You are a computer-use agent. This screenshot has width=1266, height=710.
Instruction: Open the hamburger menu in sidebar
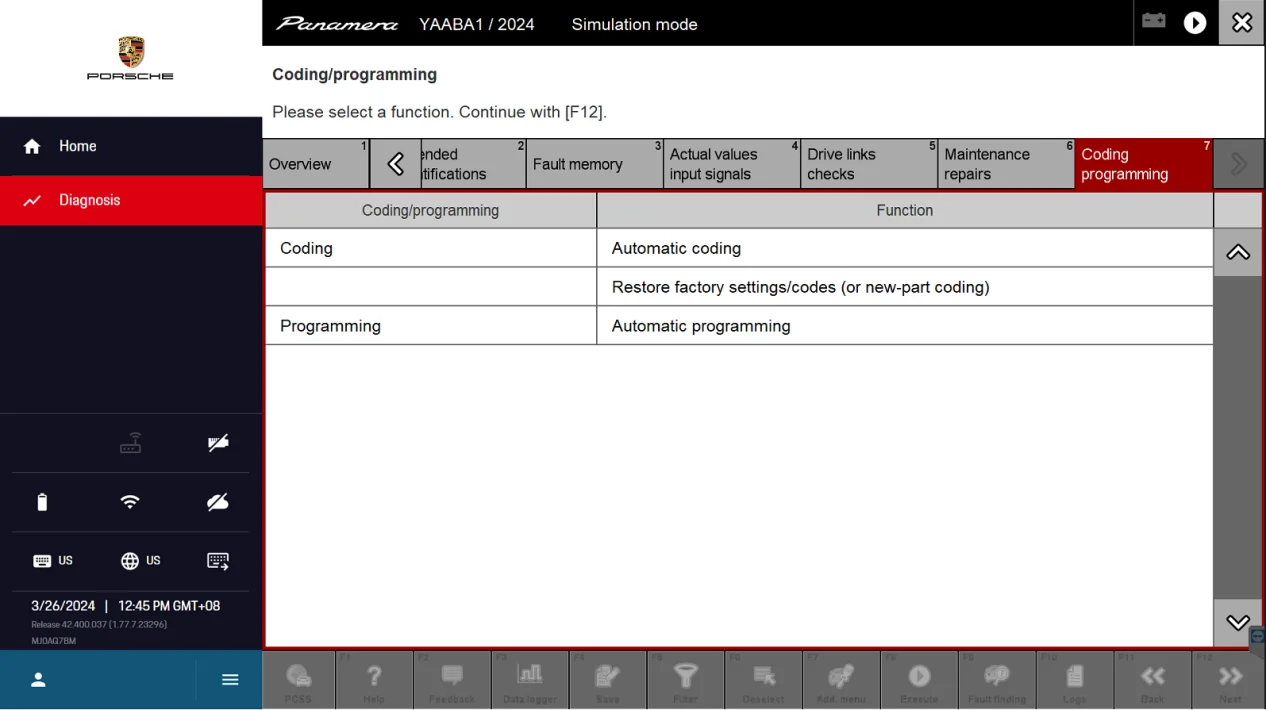pyautogui.click(x=230, y=680)
